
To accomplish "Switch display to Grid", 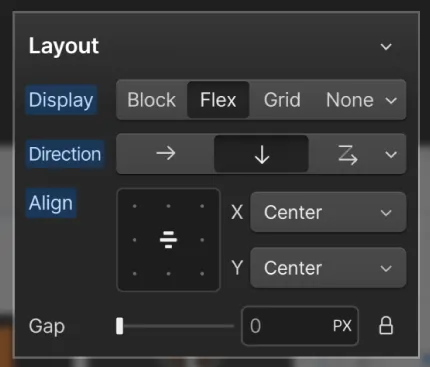I will tap(282, 100).
